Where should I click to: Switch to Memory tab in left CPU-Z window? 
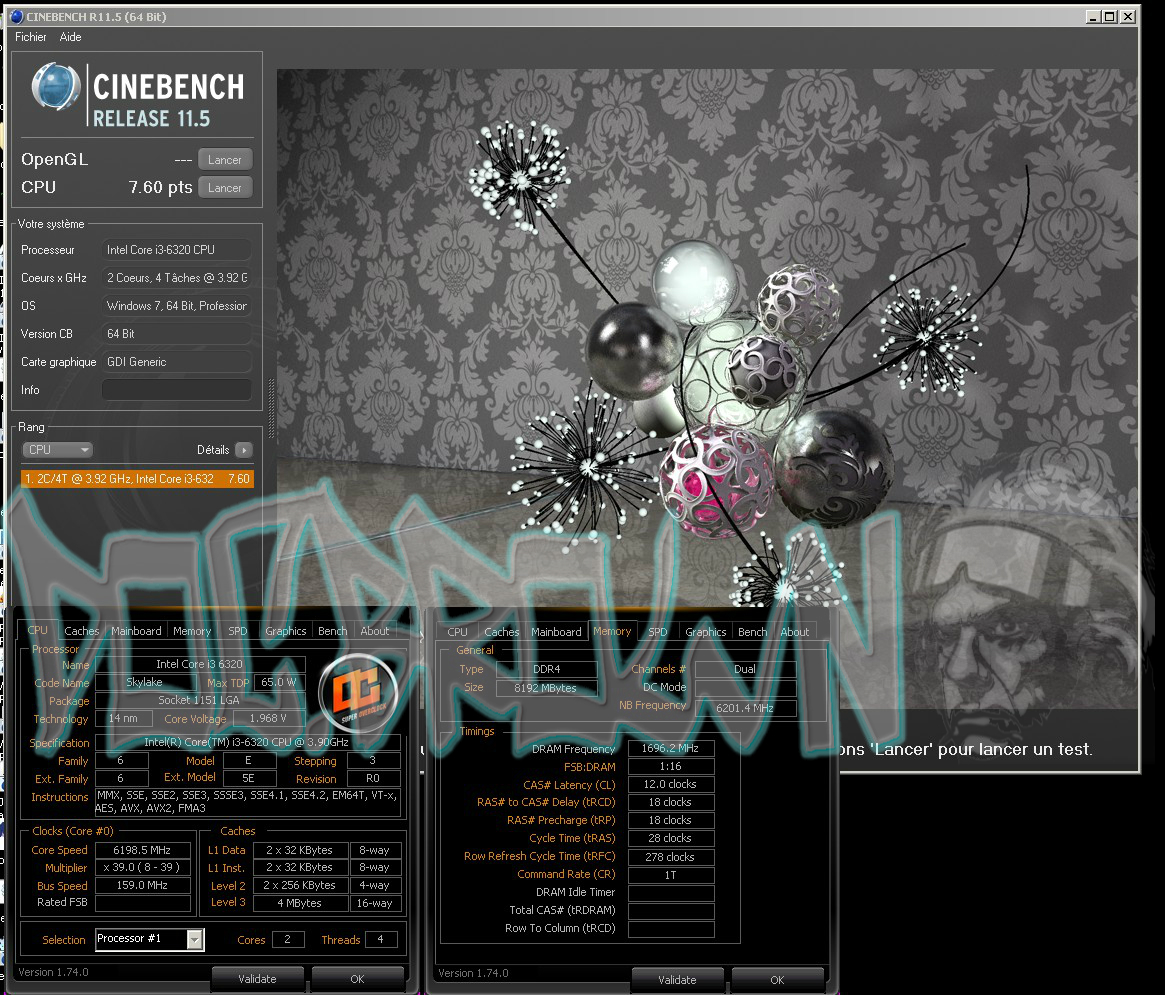pyautogui.click(x=192, y=631)
